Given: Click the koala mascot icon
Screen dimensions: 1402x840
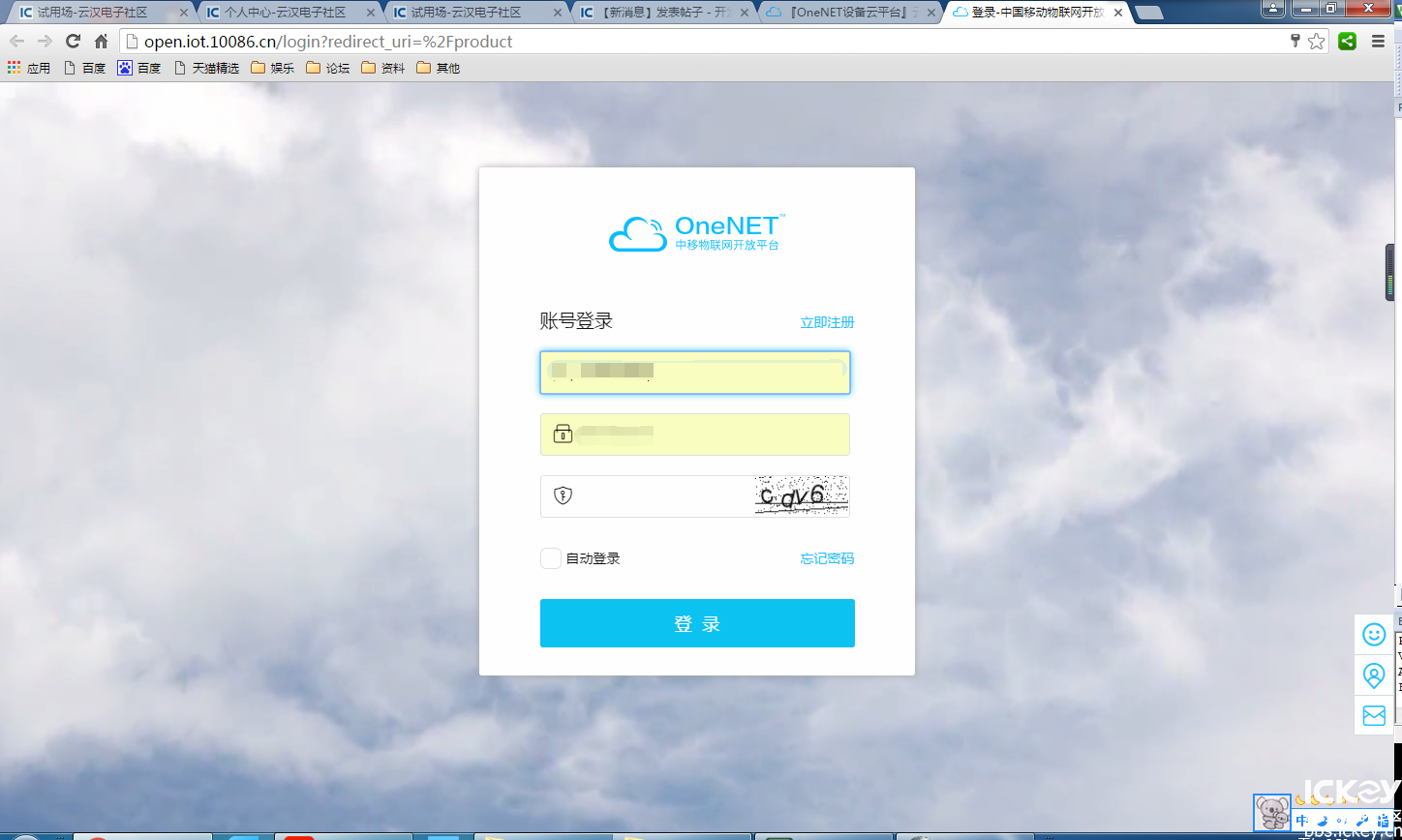Looking at the screenshot, I should (x=1272, y=813).
